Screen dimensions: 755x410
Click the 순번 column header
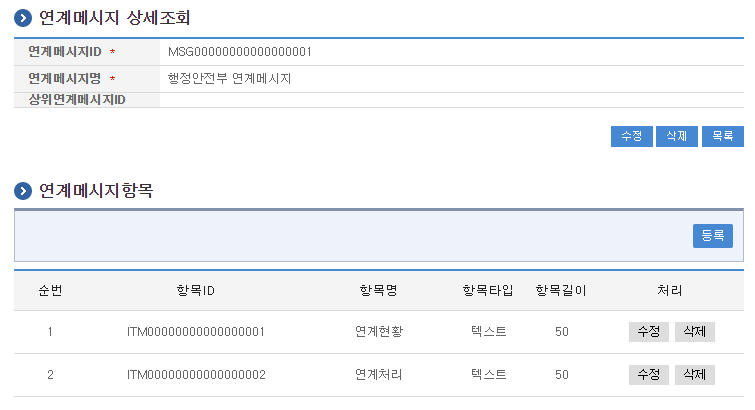pos(50,291)
